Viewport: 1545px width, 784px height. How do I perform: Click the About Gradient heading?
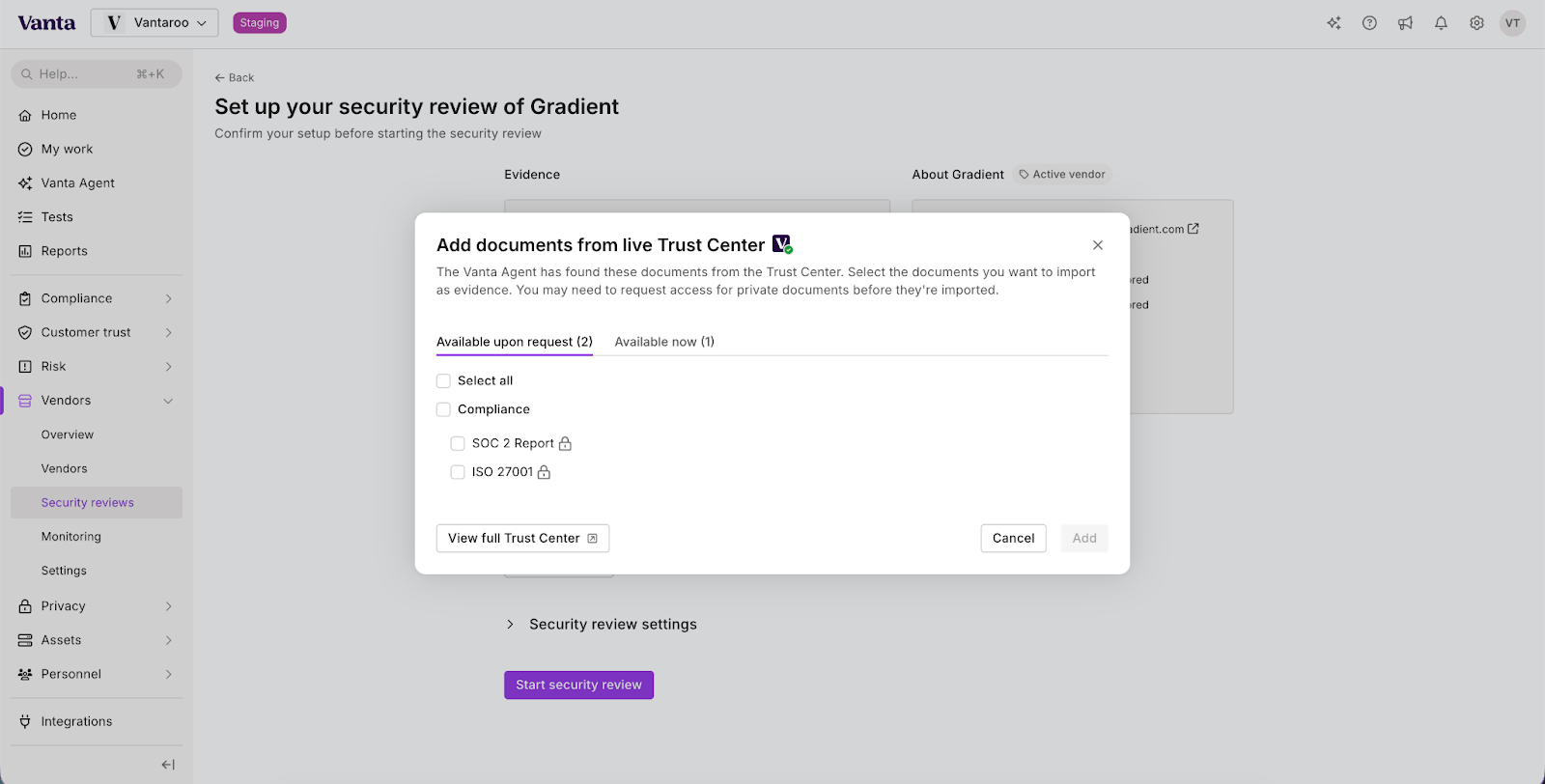point(958,175)
